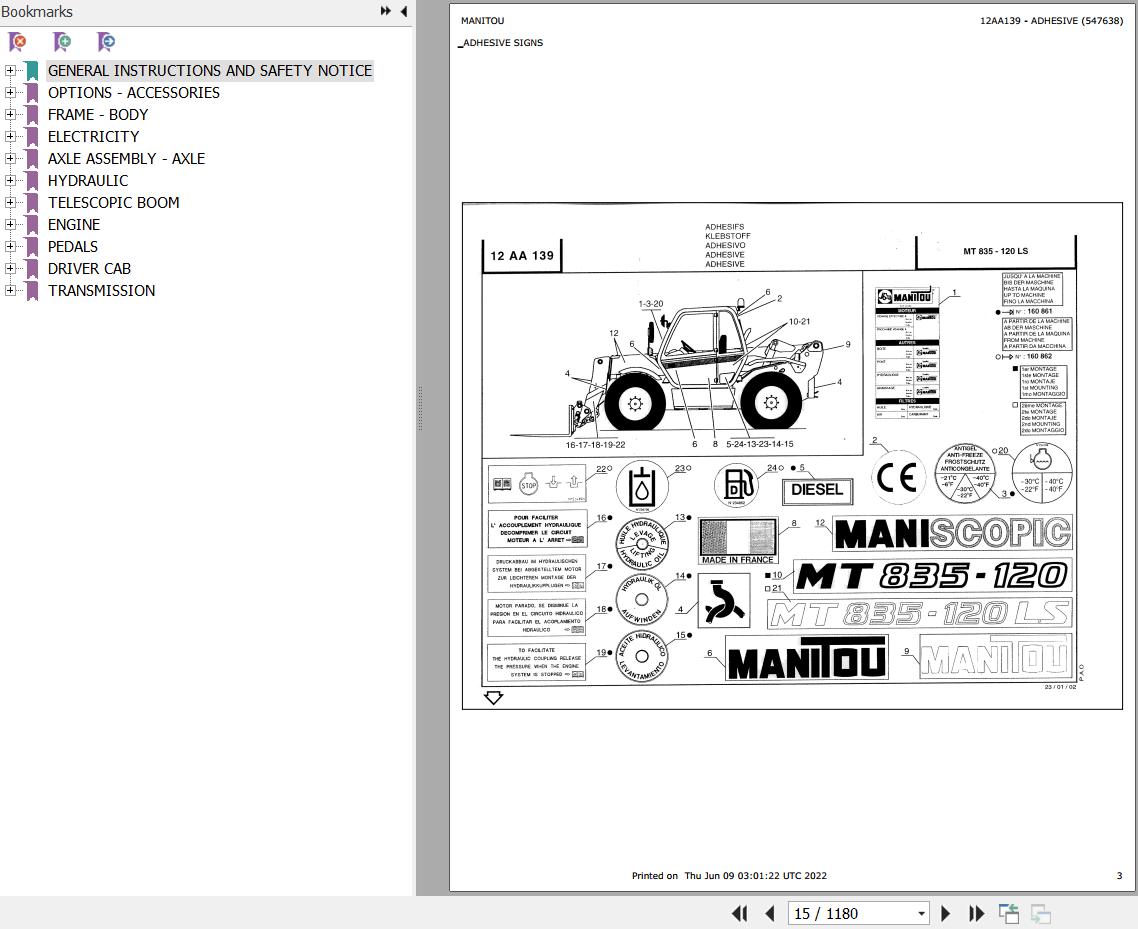Expand the TRANSMISSION bookmark node
The height and width of the screenshot is (929, 1138).
click(x=10, y=290)
